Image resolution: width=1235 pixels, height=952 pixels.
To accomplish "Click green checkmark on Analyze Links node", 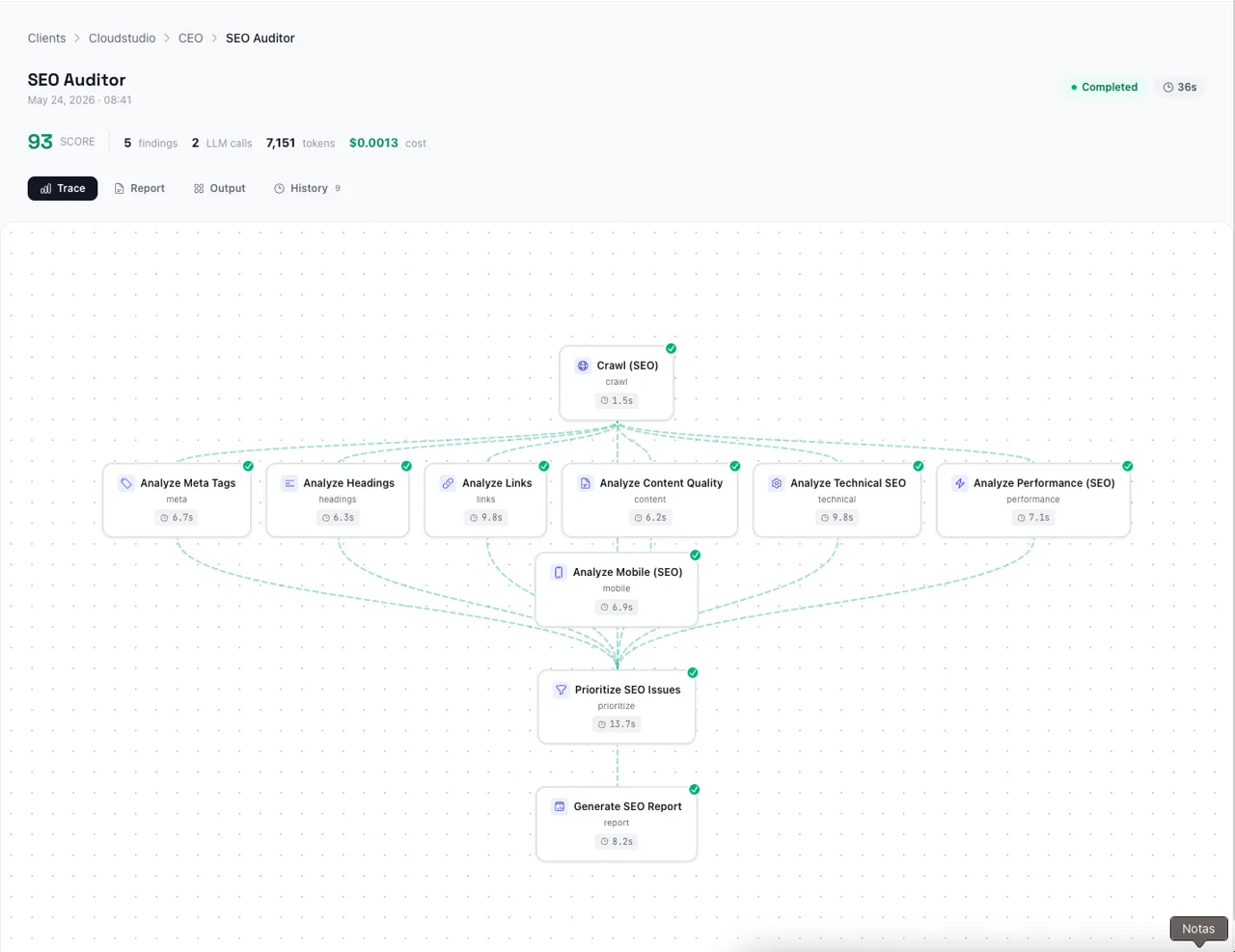I will coord(544,466).
